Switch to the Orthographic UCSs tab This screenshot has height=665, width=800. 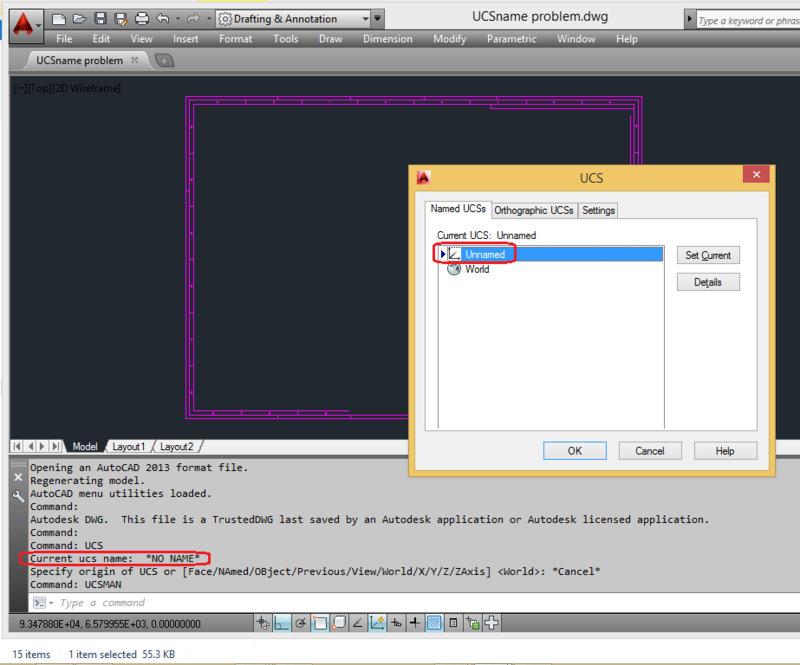[x=533, y=210]
